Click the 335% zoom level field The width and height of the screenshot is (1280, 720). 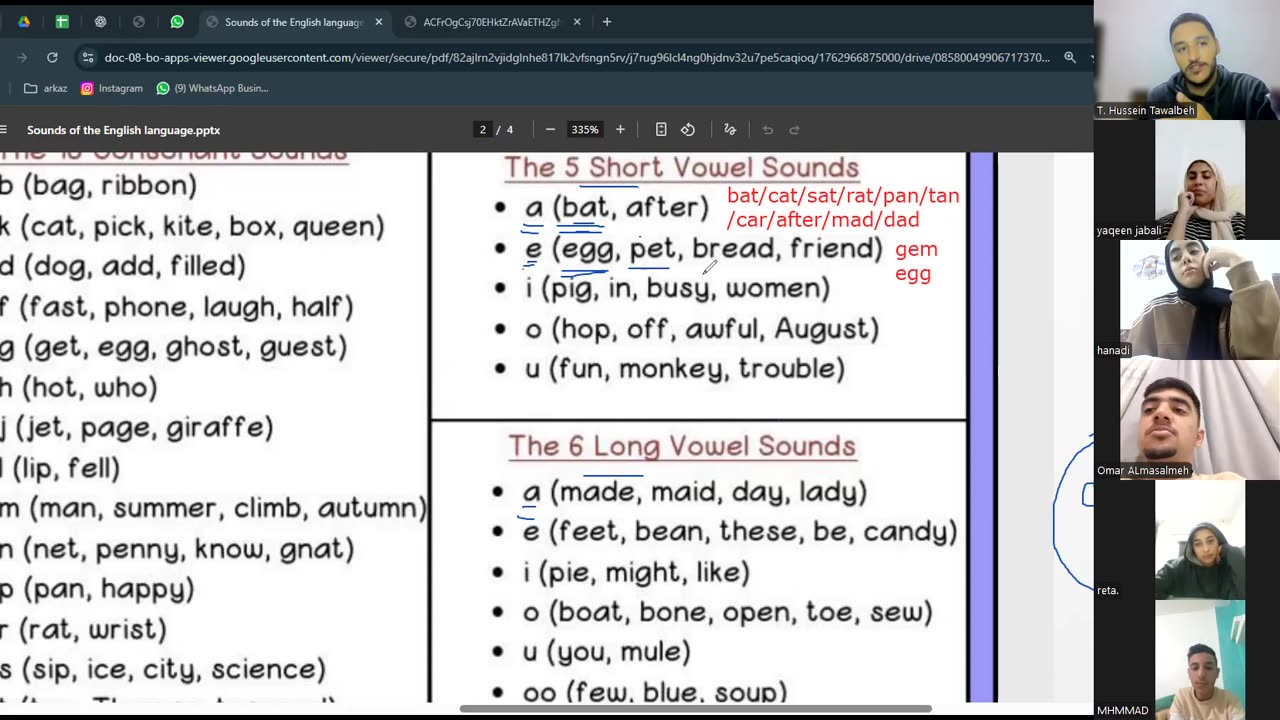pos(584,130)
